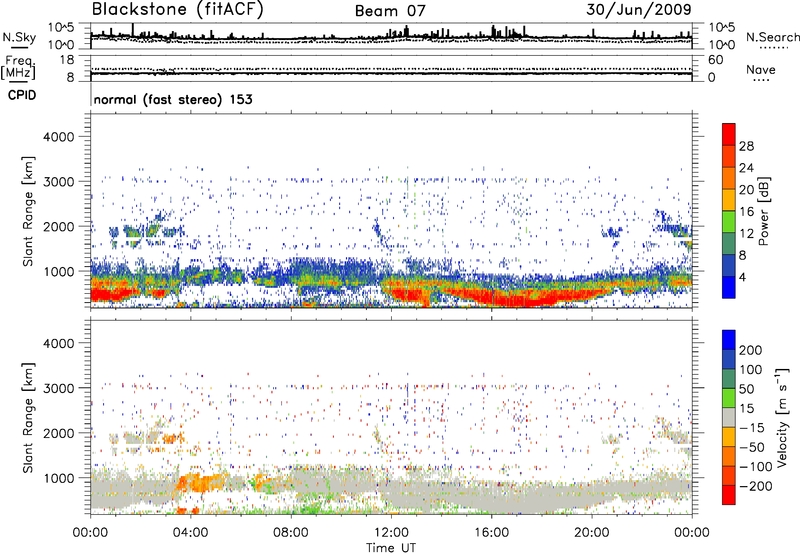This screenshot has height=554, width=800.
Task: Click the '3000' tick on velocity plot axis
Action: pyautogui.click(x=58, y=388)
